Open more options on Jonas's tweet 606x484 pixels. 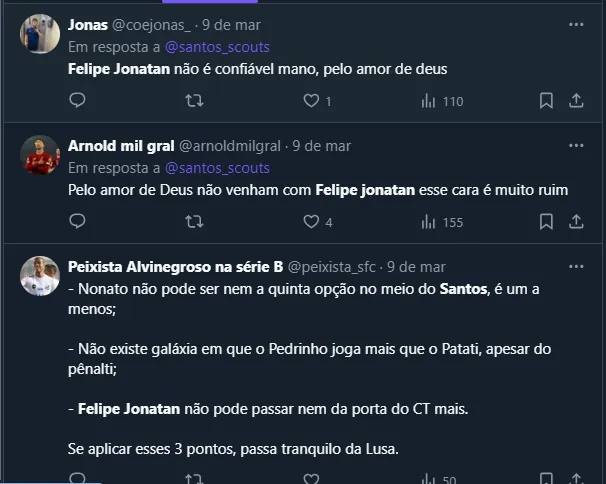(x=576, y=24)
